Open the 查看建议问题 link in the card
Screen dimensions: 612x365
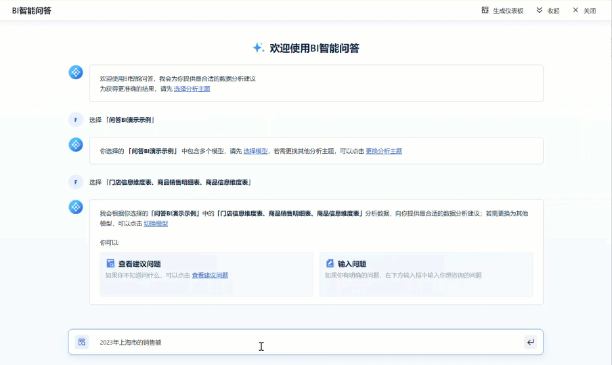(210, 275)
